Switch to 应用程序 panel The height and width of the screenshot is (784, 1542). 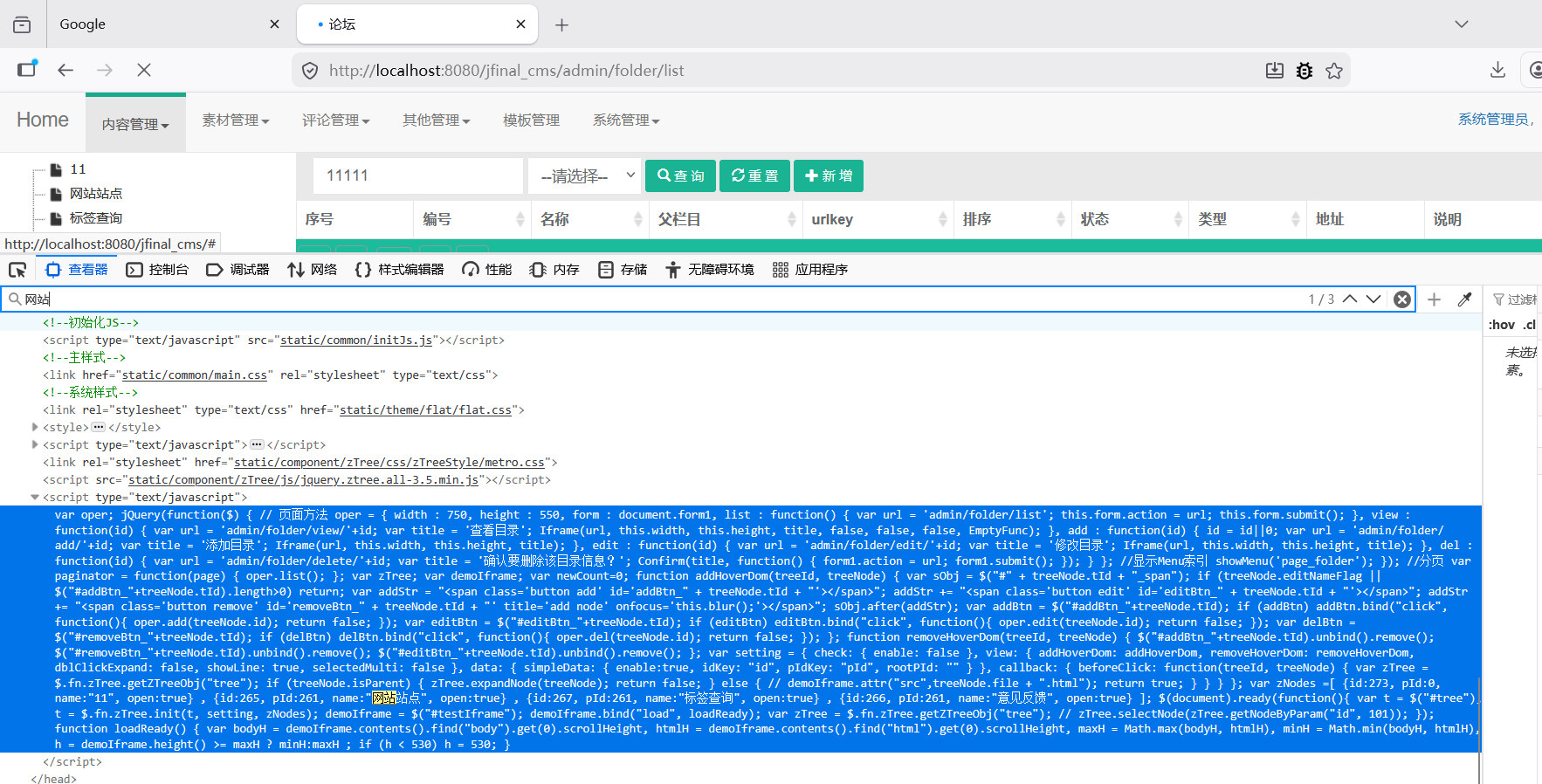tap(809, 270)
